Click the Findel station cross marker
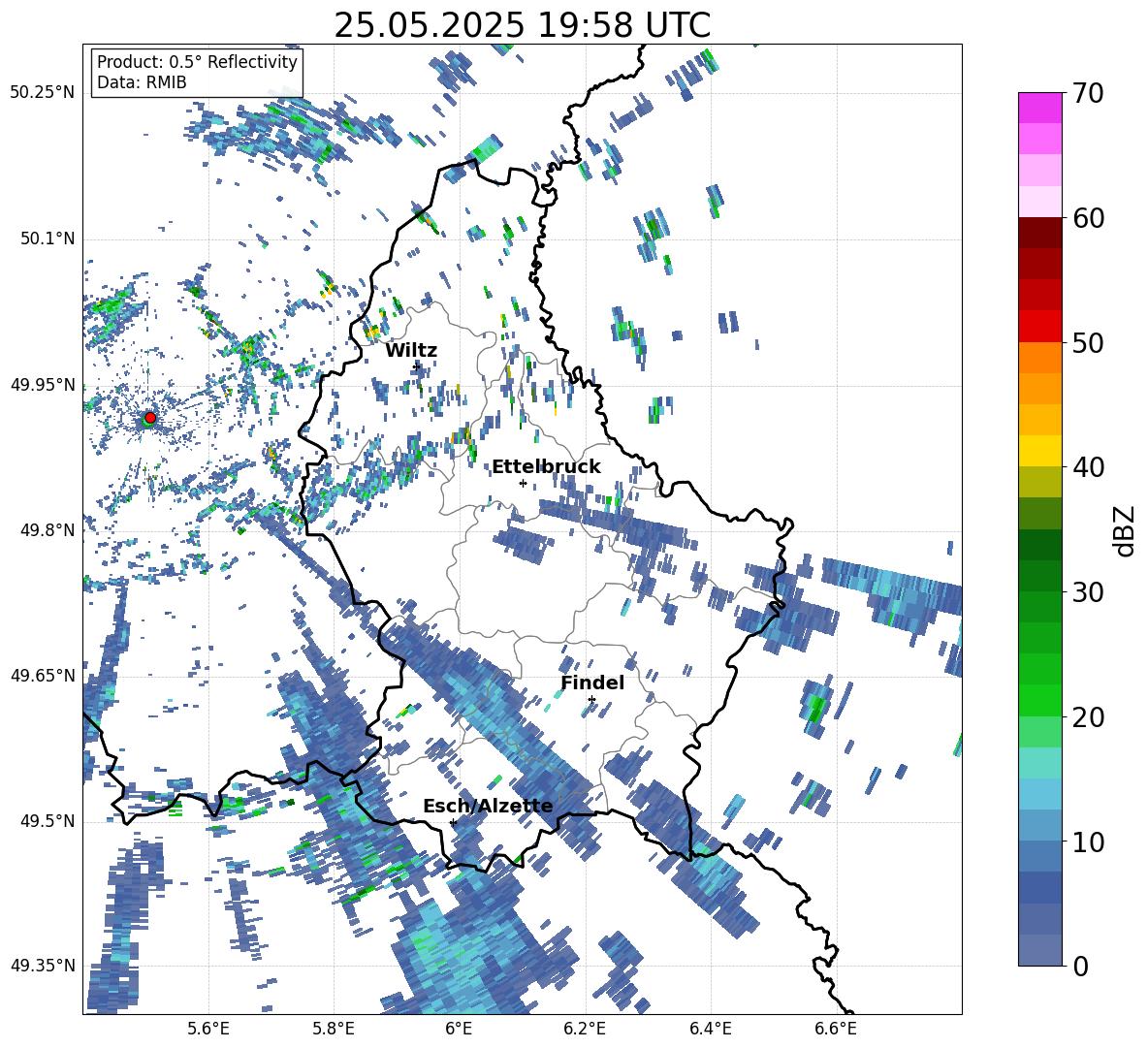The width and height of the screenshot is (1148, 1048). [x=591, y=700]
